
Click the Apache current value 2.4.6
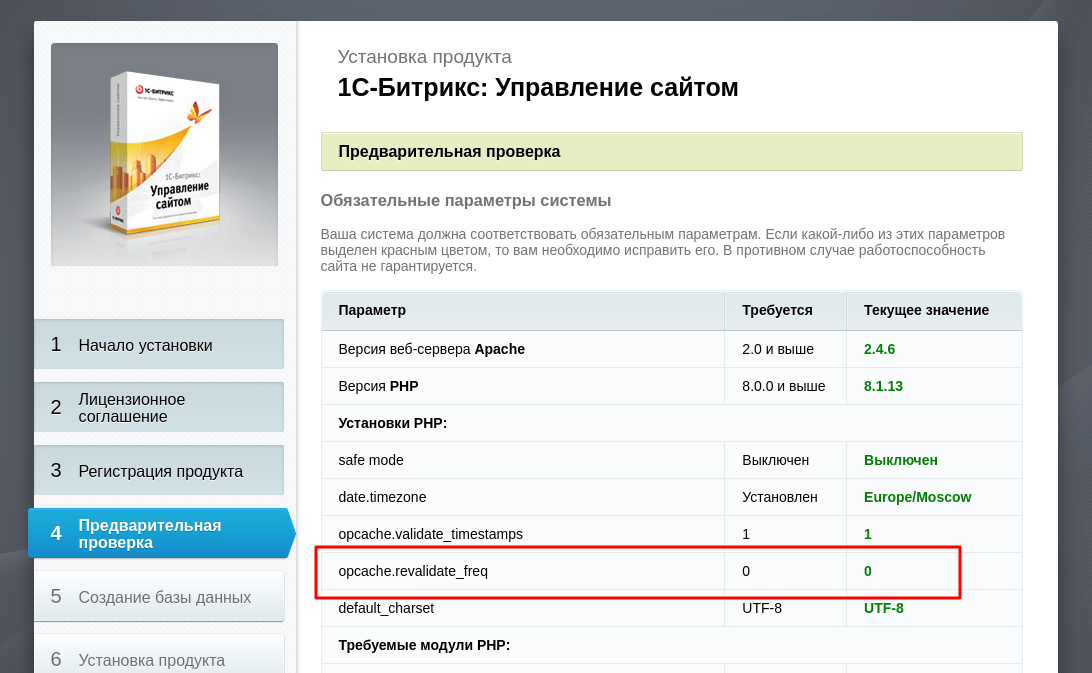pos(879,349)
